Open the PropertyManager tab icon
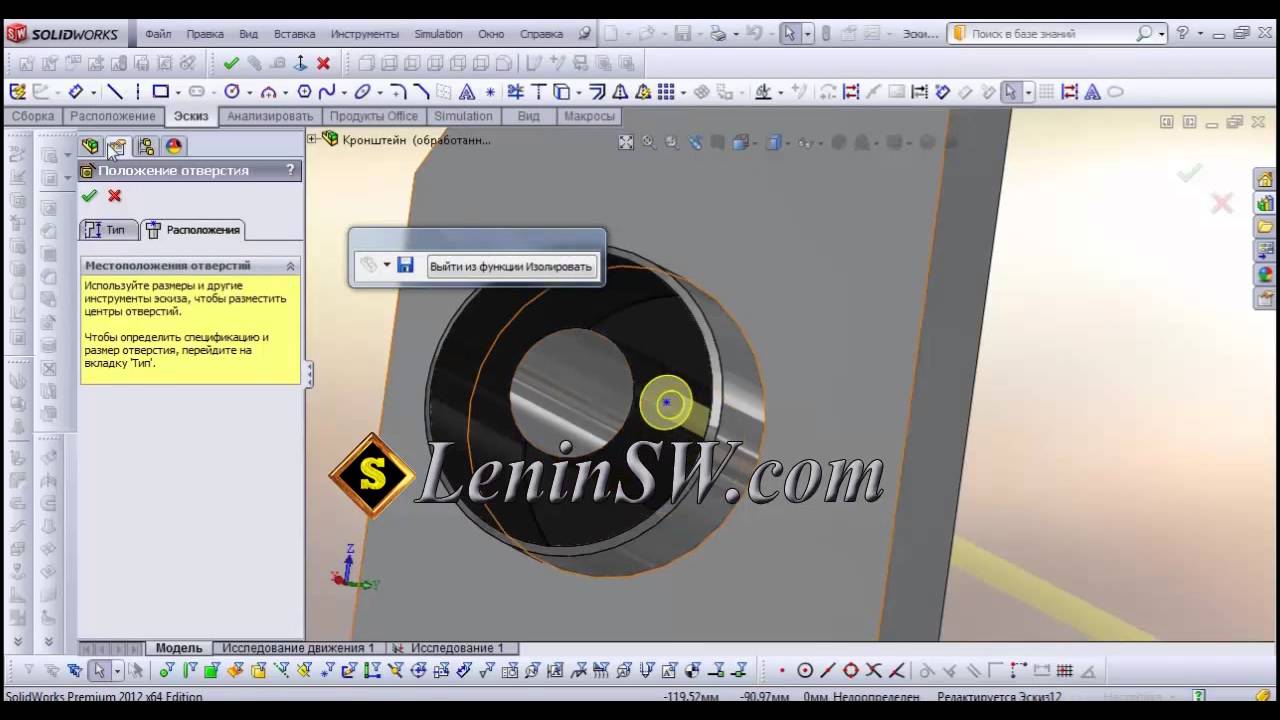The height and width of the screenshot is (720, 1280). tap(117, 147)
